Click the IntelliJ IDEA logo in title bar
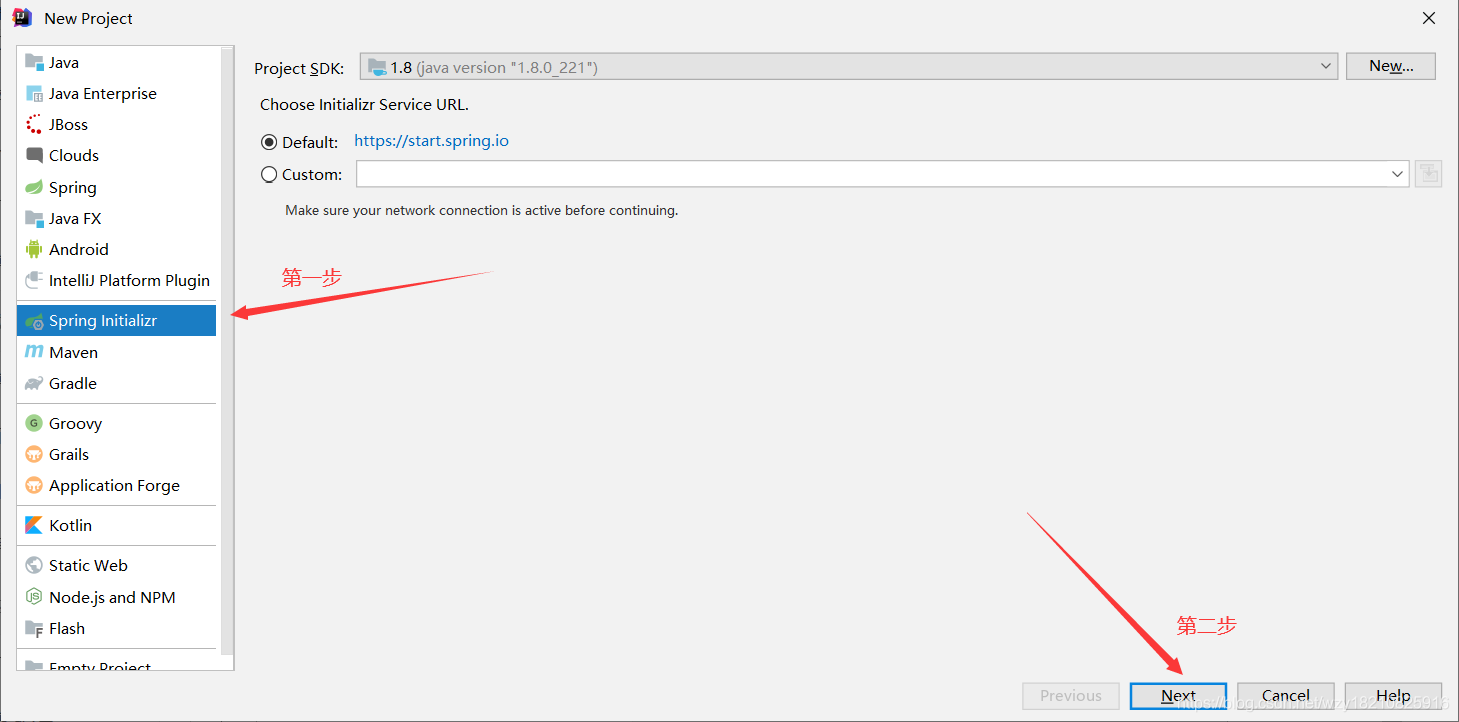Viewport: 1459px width, 722px height. coord(22,18)
